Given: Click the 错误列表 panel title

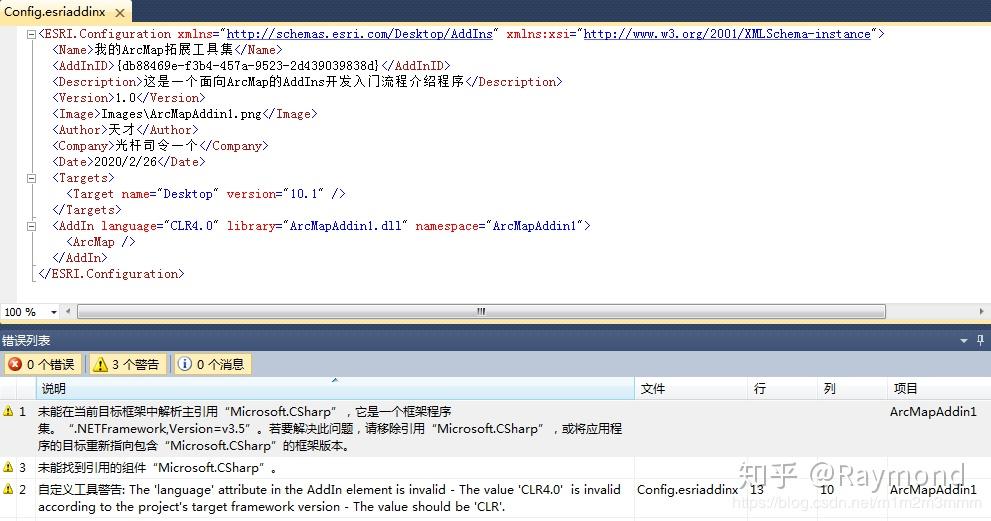Looking at the screenshot, I should [26, 341].
